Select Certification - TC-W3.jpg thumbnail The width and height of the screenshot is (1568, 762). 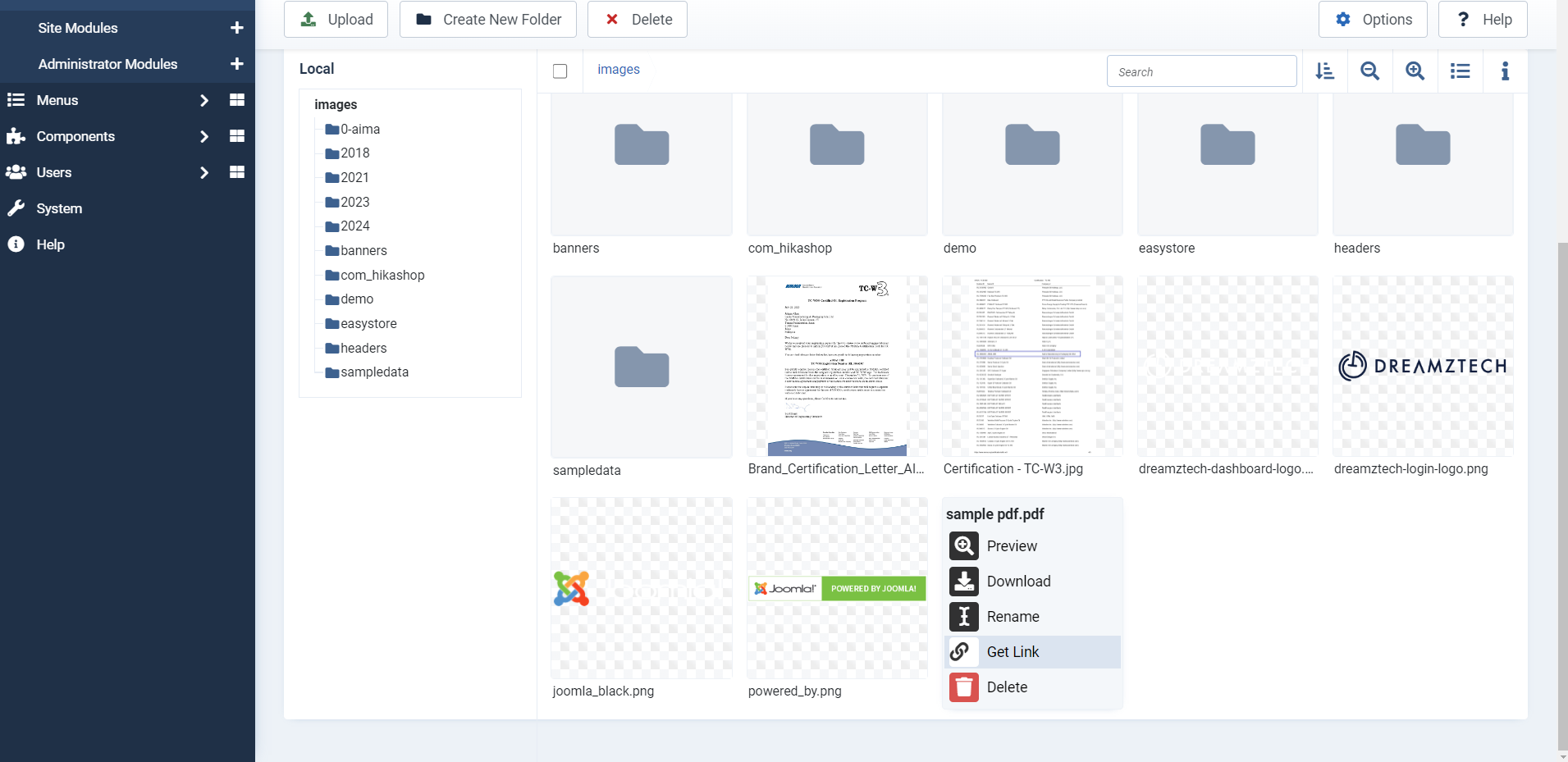tap(1032, 366)
